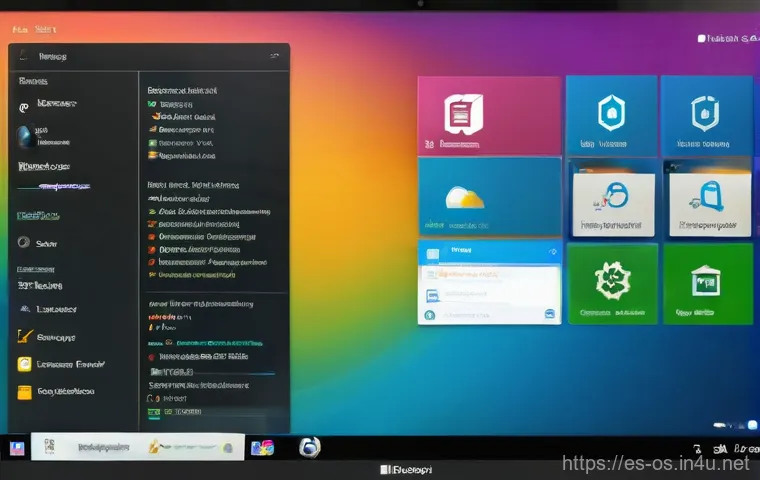Click the teal highlighted text row in start menu
Viewport: 760px width, 480px height.
220,343
